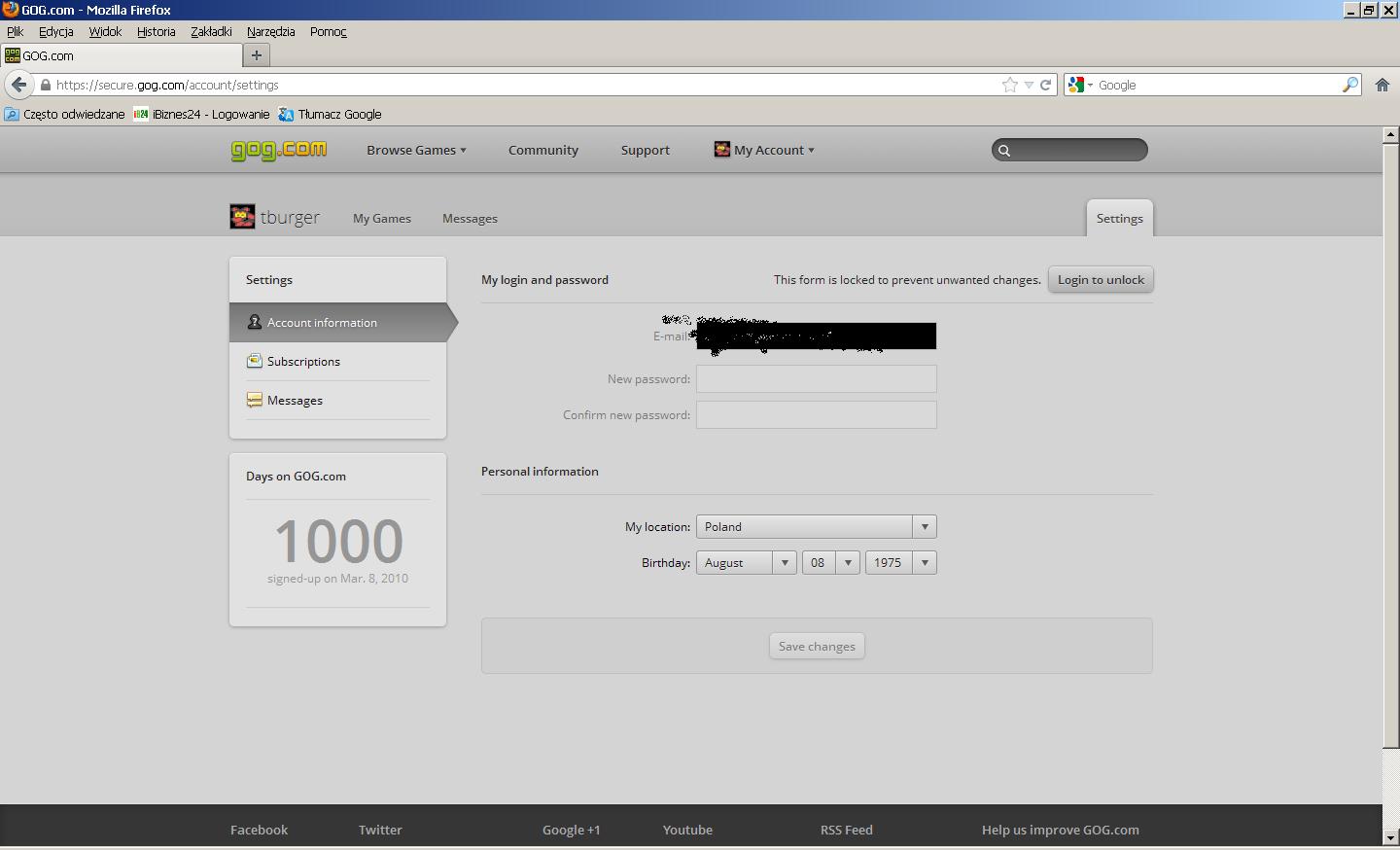Click Login to unlock button
1400x850 pixels.
pos(1101,279)
